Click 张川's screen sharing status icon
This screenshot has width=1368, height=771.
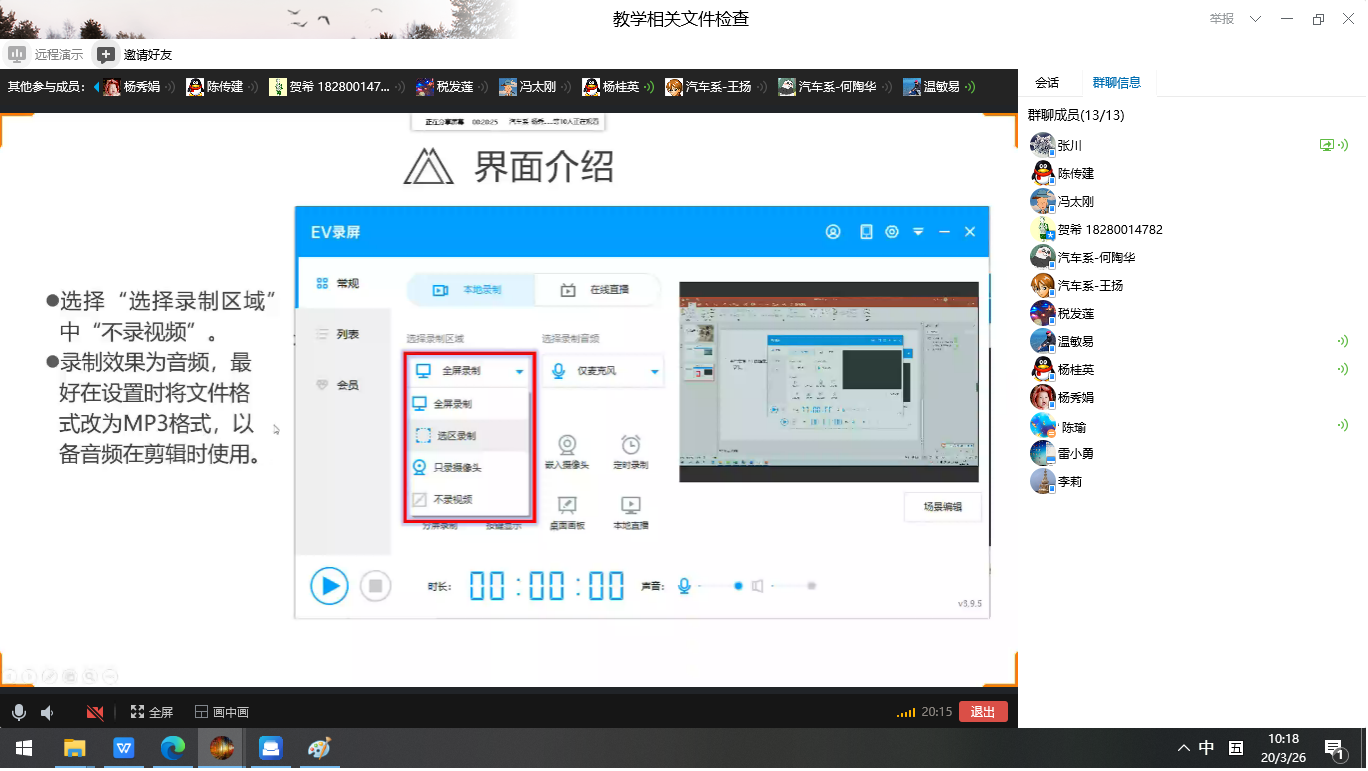pyautogui.click(x=1326, y=145)
